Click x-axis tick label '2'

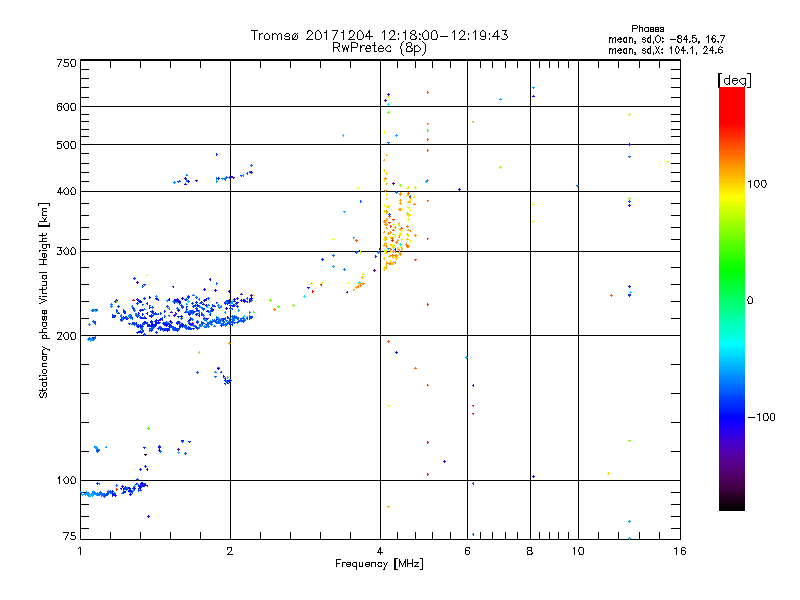230,551
